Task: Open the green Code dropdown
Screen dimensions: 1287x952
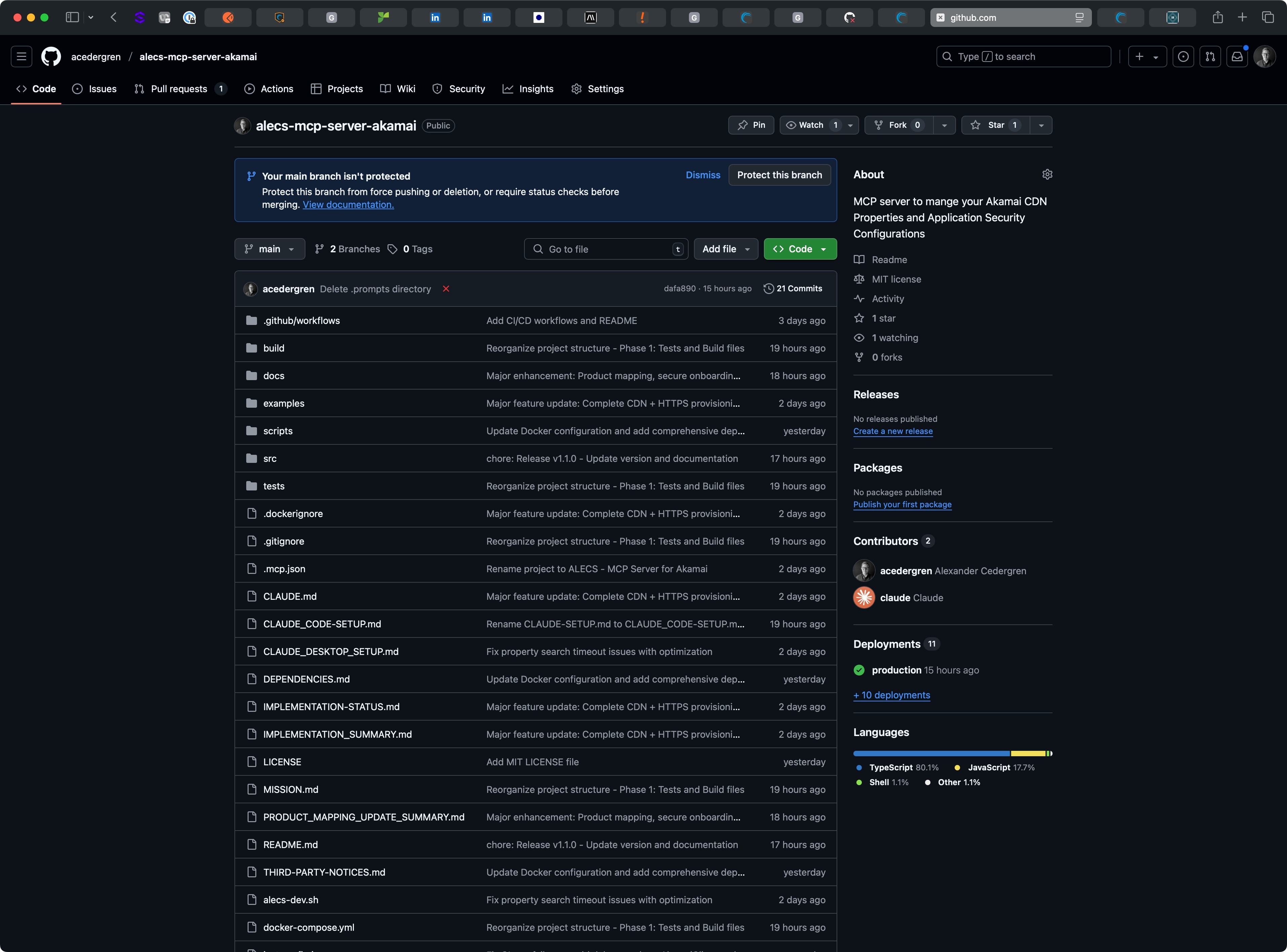Action: tap(800, 249)
